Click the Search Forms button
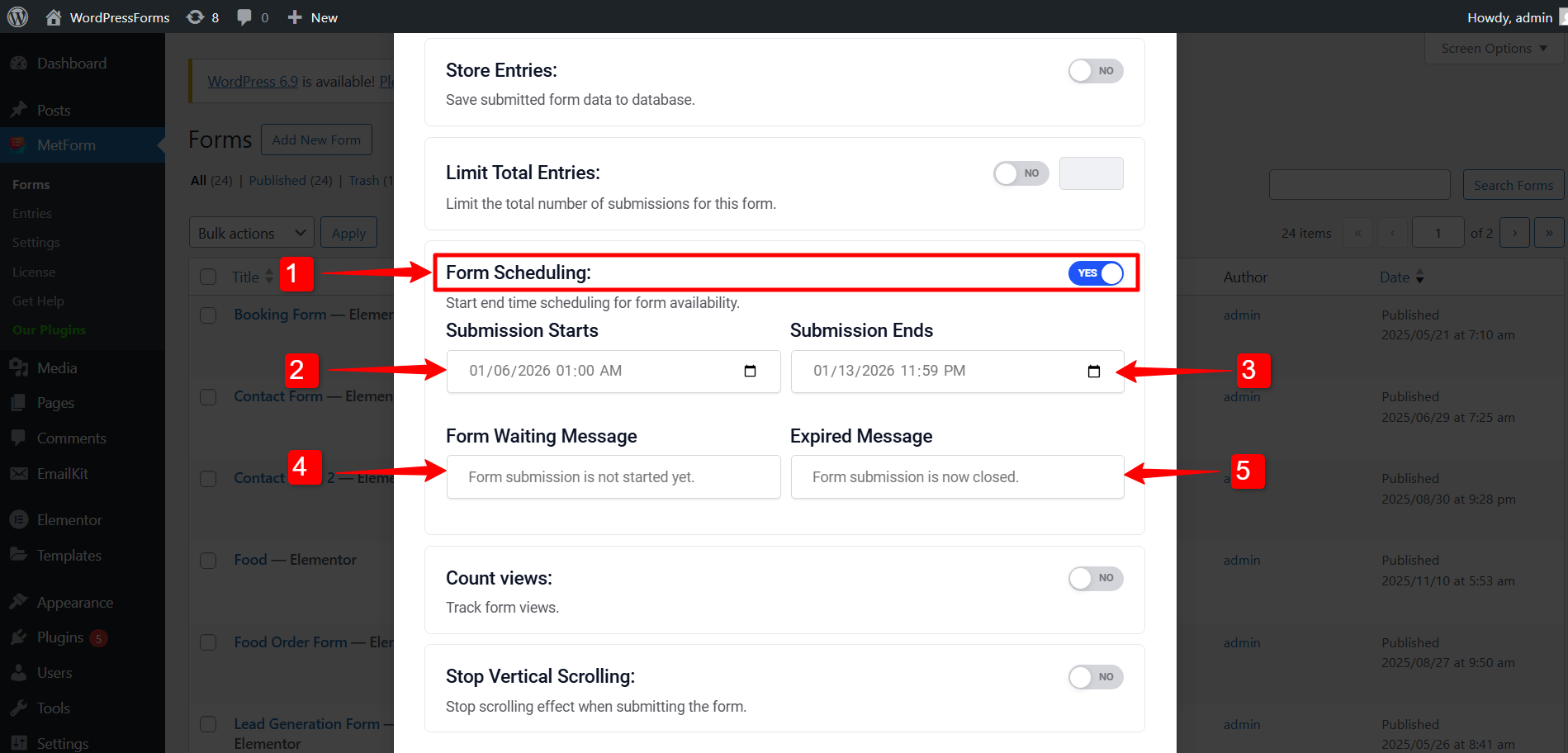Viewport: 1568px width, 753px height. coord(1513,185)
